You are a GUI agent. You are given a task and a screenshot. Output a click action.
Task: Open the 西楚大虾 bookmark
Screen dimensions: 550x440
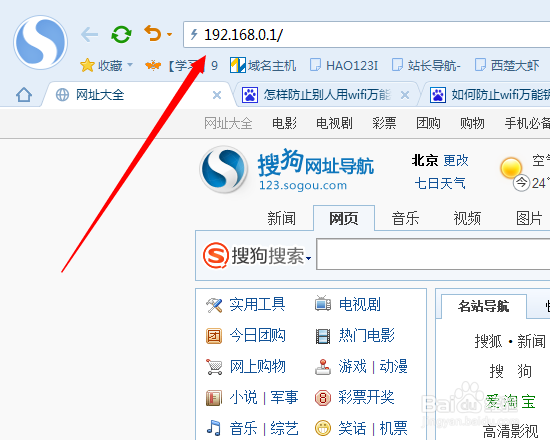[507, 66]
